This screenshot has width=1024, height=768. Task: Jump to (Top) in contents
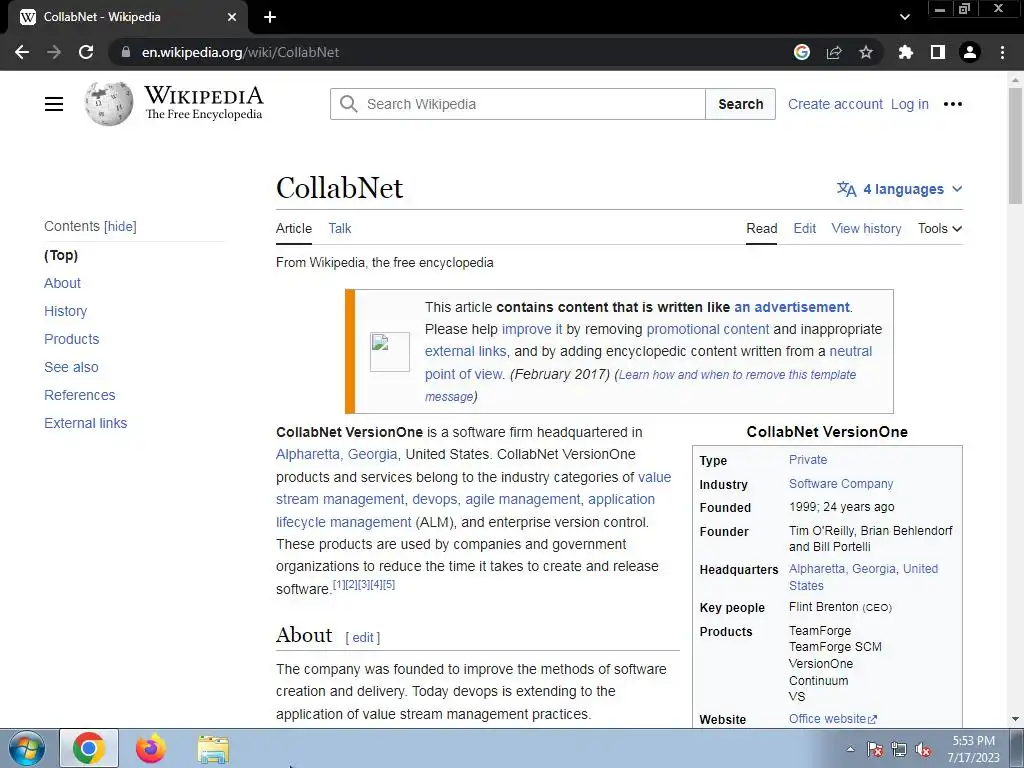(x=61, y=255)
